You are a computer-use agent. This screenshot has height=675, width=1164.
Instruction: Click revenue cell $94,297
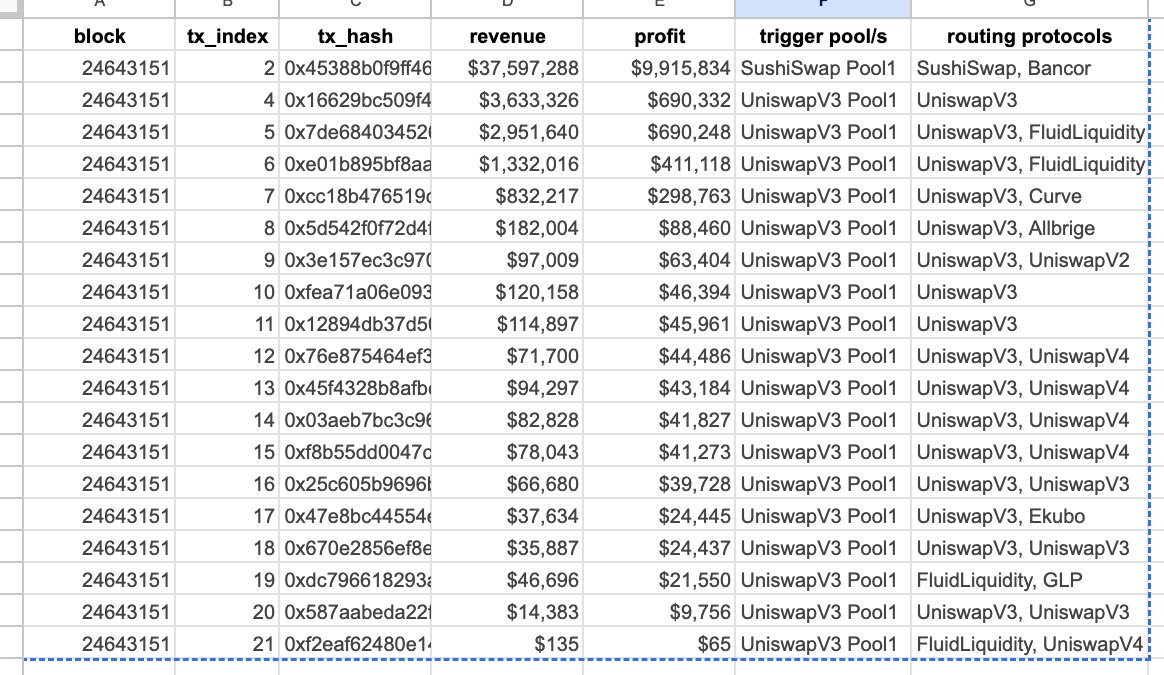(507, 388)
